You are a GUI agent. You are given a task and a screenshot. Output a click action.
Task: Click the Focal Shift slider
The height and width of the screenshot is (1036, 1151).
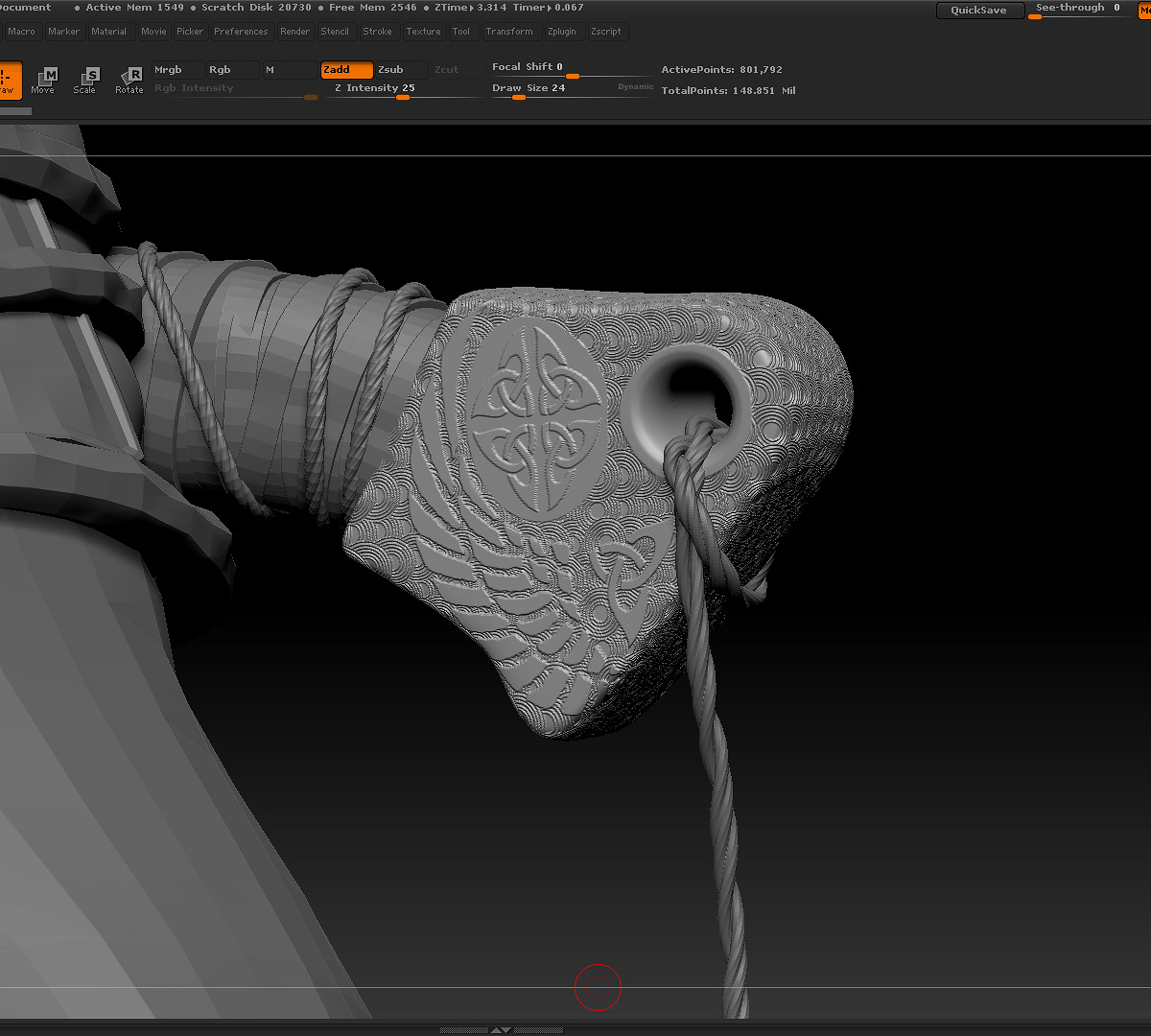click(571, 69)
